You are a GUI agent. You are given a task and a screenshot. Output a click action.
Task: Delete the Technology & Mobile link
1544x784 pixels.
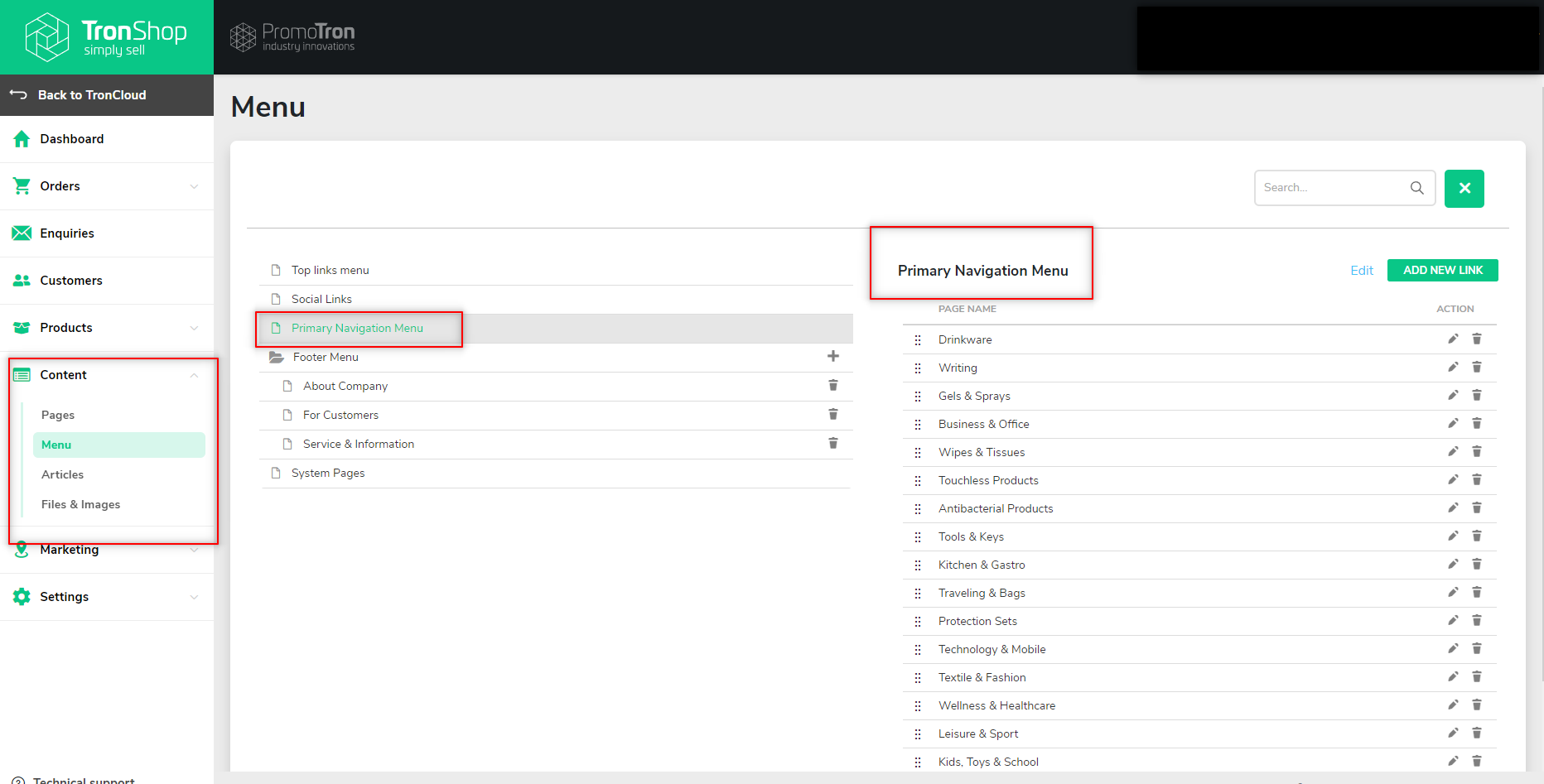point(1477,648)
